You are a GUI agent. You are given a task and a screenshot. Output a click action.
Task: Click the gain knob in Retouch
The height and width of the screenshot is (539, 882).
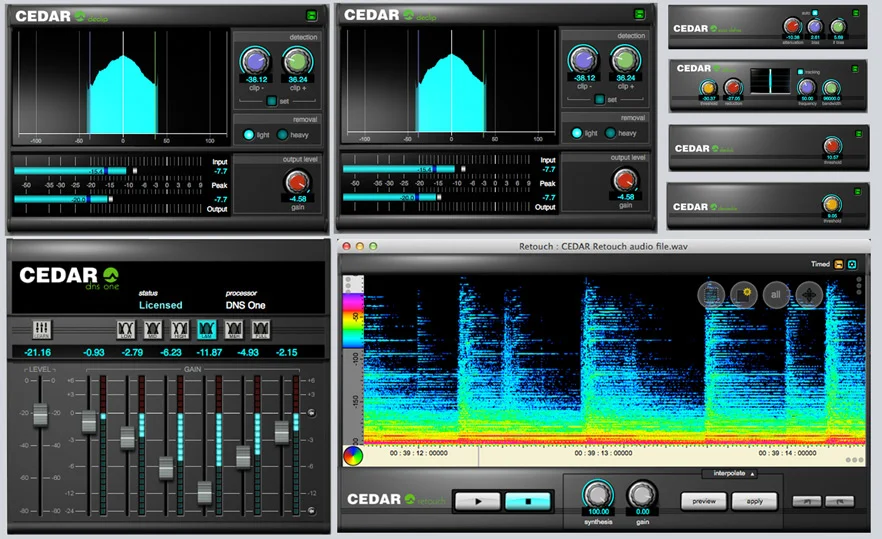(x=642, y=494)
